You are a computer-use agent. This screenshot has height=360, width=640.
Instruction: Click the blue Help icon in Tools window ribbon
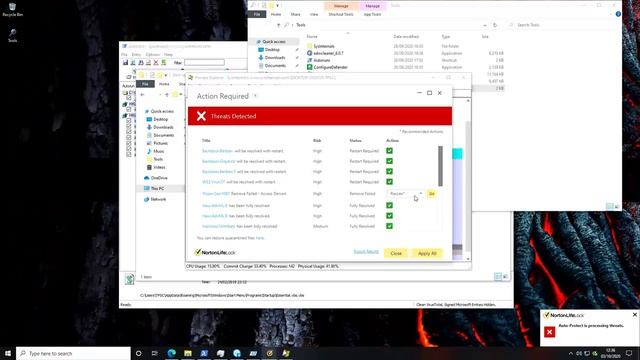tap(618, 14)
